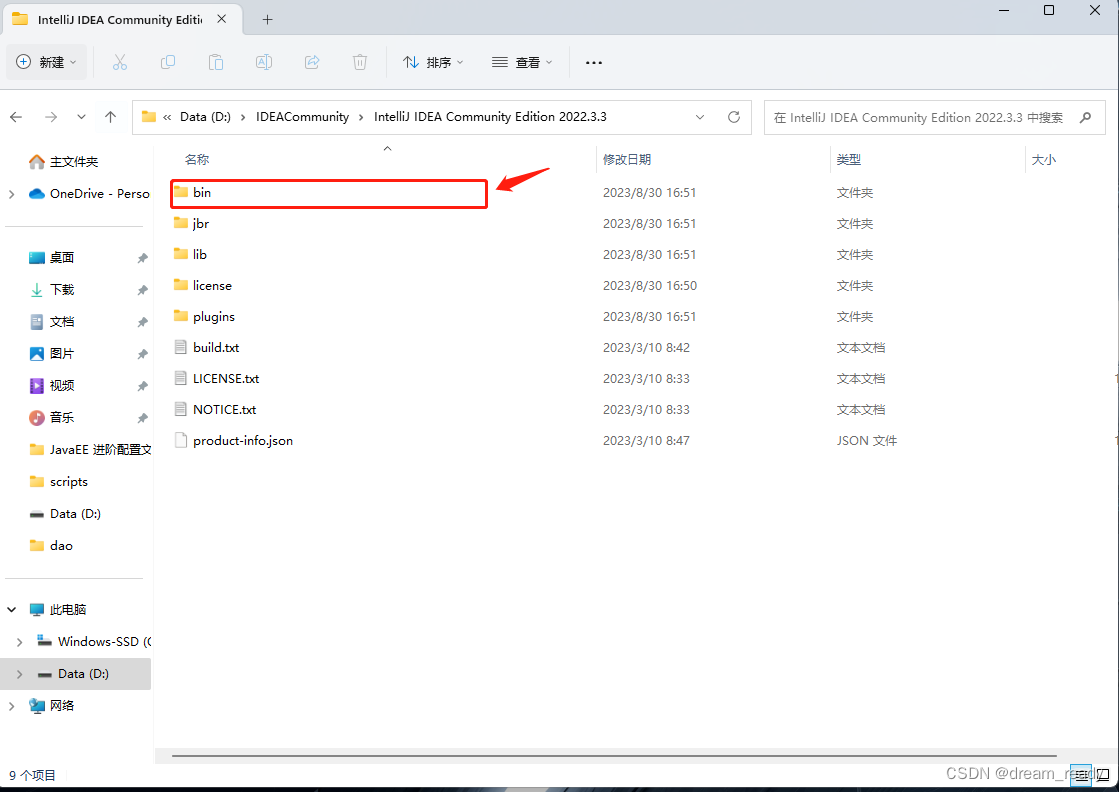This screenshot has height=792, width=1119.
Task: Sort by 大小 (Size) column header
Action: (x=1043, y=160)
